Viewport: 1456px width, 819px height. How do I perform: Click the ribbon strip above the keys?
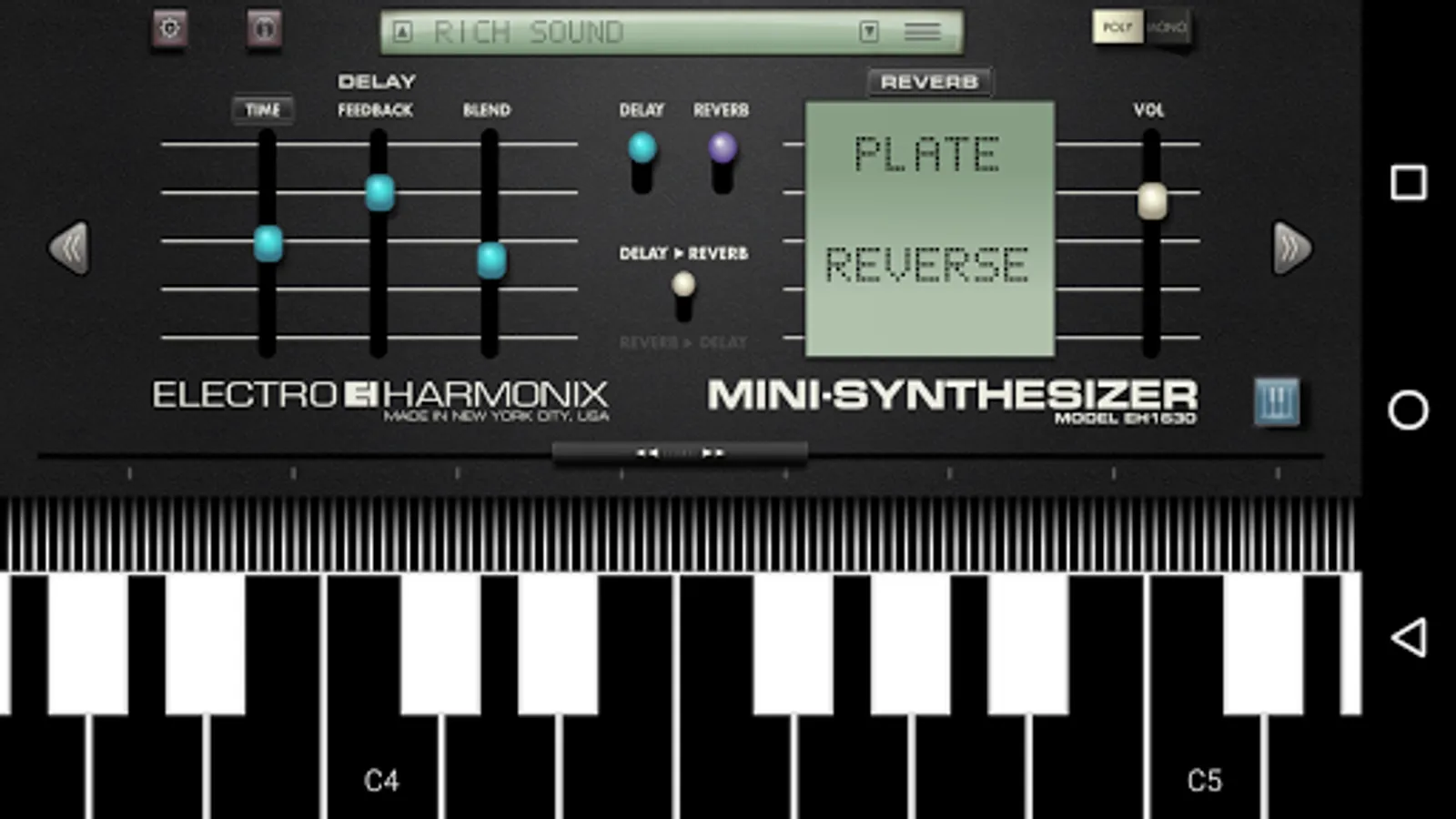pyautogui.click(x=679, y=535)
